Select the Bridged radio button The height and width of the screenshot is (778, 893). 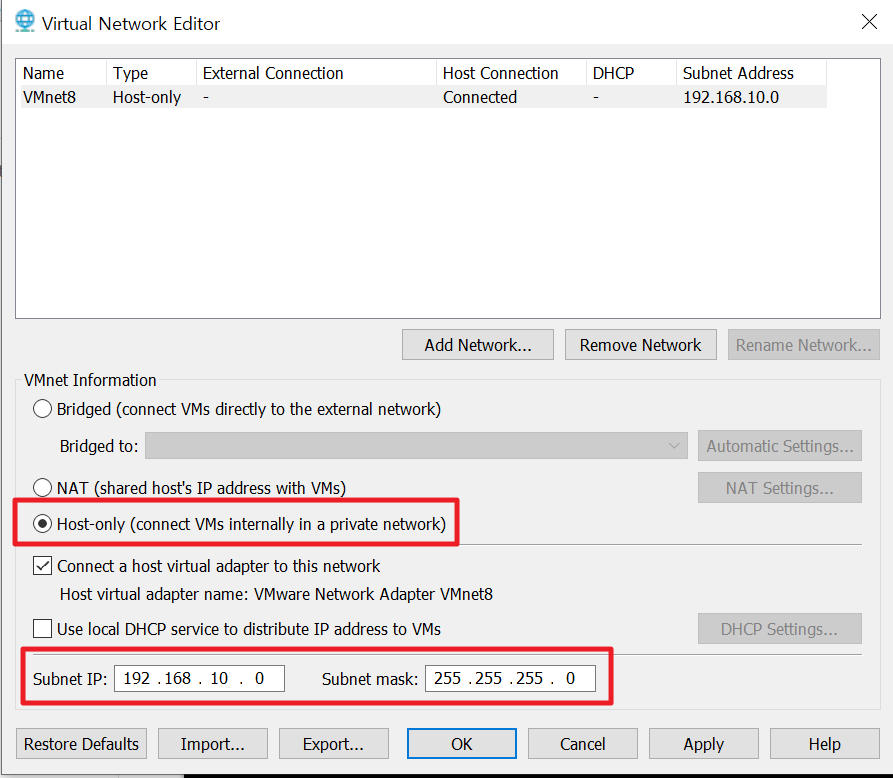pyautogui.click(x=42, y=409)
